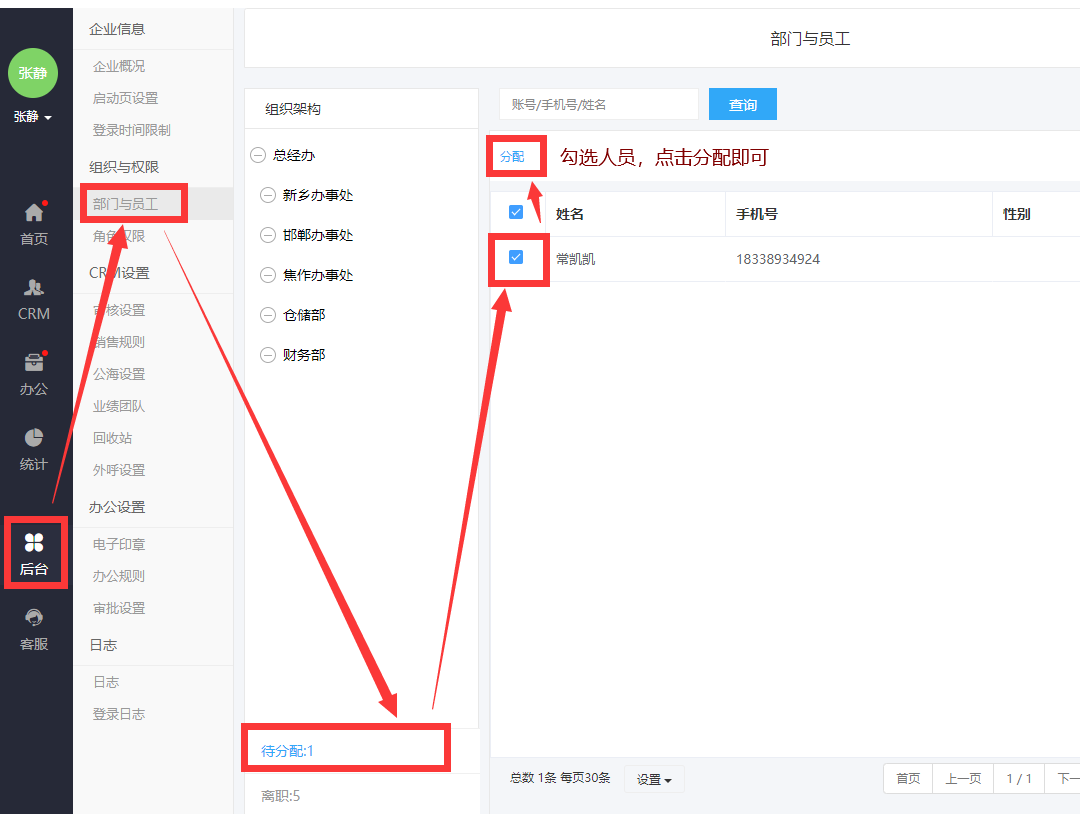
Task: Click the 1 / 1 page indicator
Action: 1019,779
